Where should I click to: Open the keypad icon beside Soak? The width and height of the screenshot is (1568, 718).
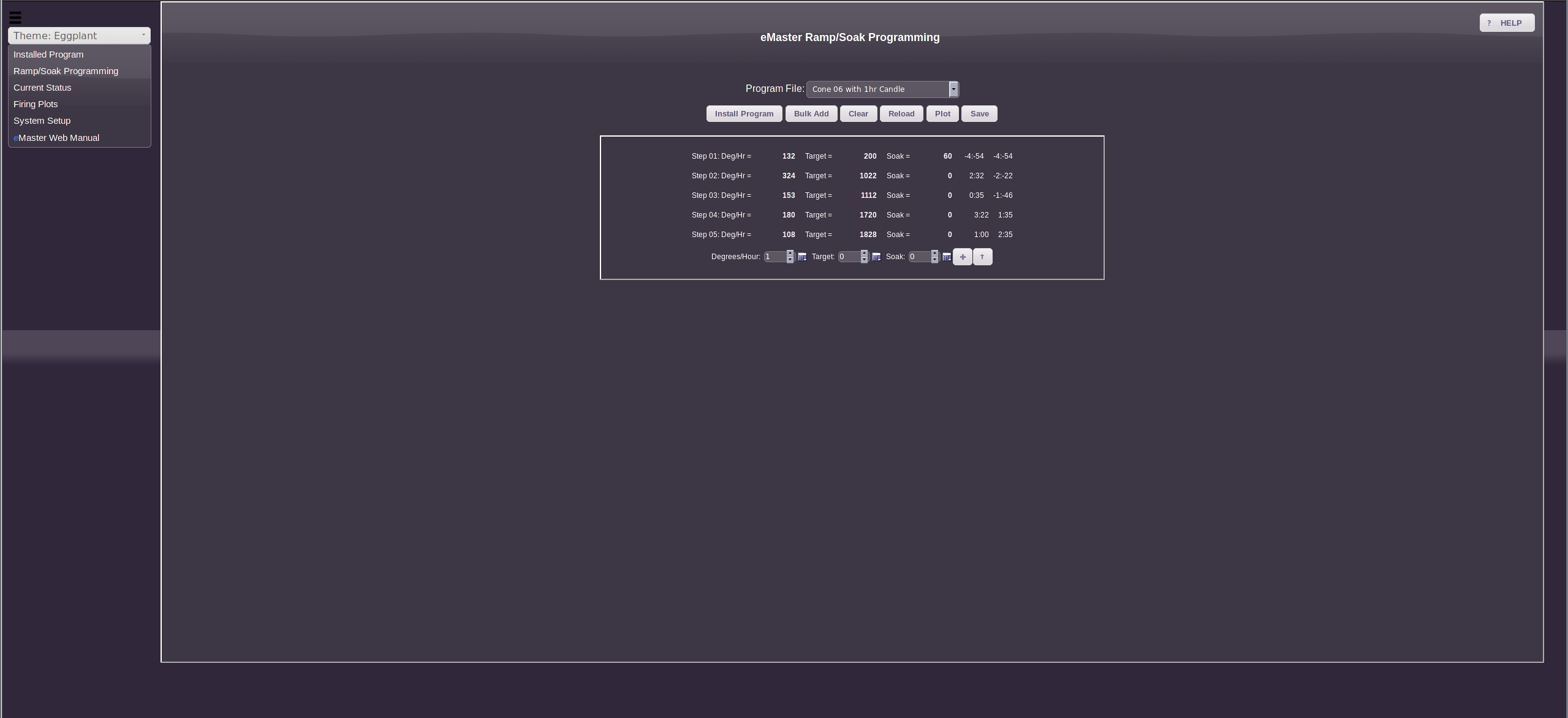tap(945, 256)
